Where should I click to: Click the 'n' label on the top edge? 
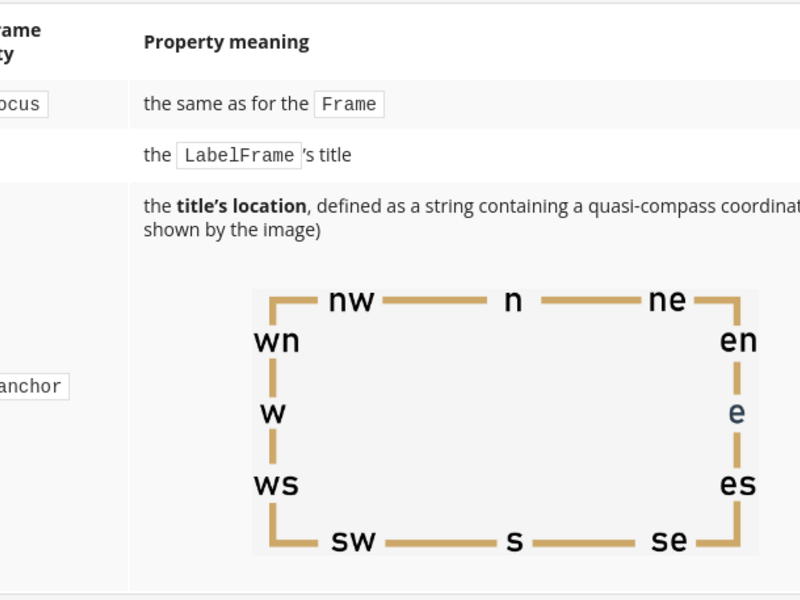tap(513, 301)
